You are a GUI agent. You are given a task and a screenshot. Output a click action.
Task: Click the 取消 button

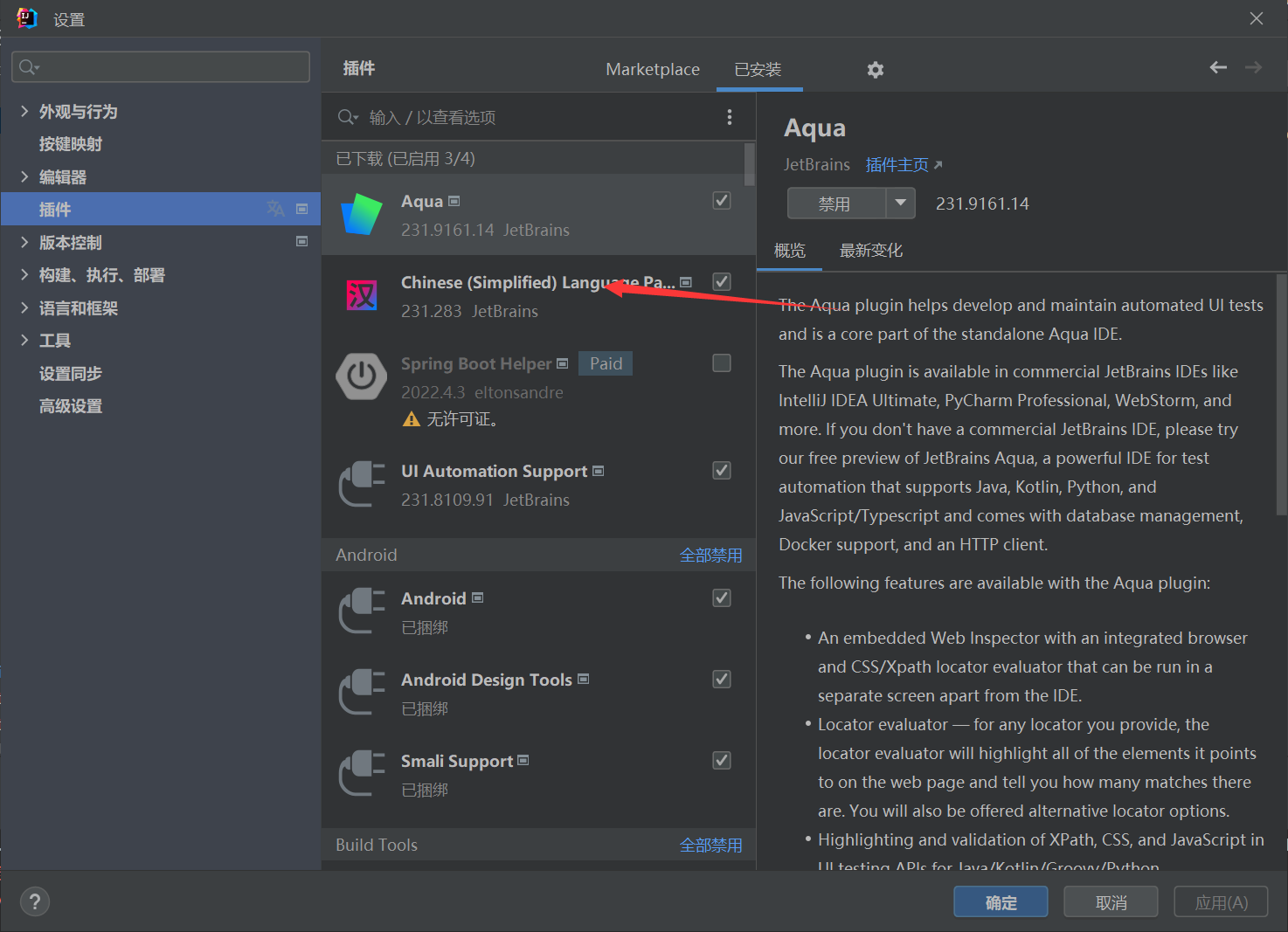tap(1111, 902)
